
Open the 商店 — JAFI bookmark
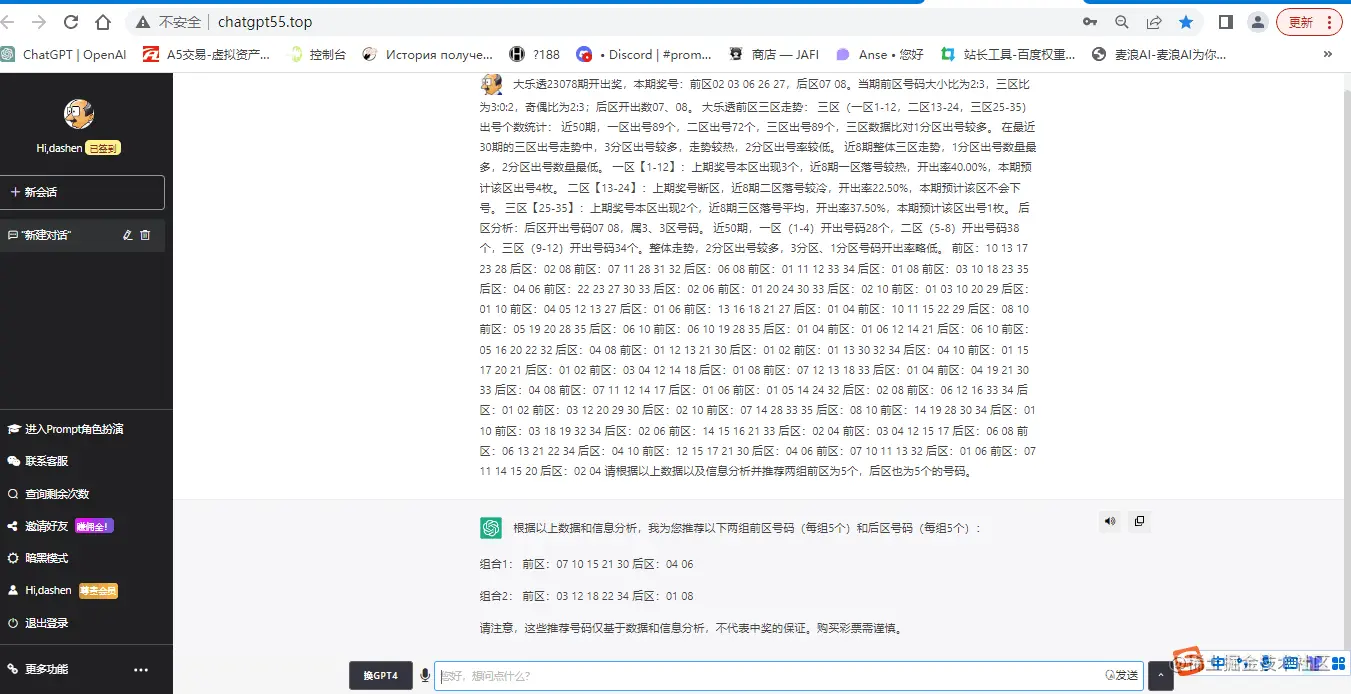pos(774,55)
